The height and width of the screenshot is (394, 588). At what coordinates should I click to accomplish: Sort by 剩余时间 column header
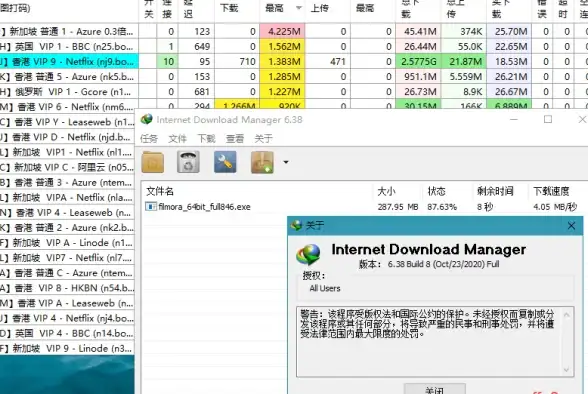pos(495,191)
